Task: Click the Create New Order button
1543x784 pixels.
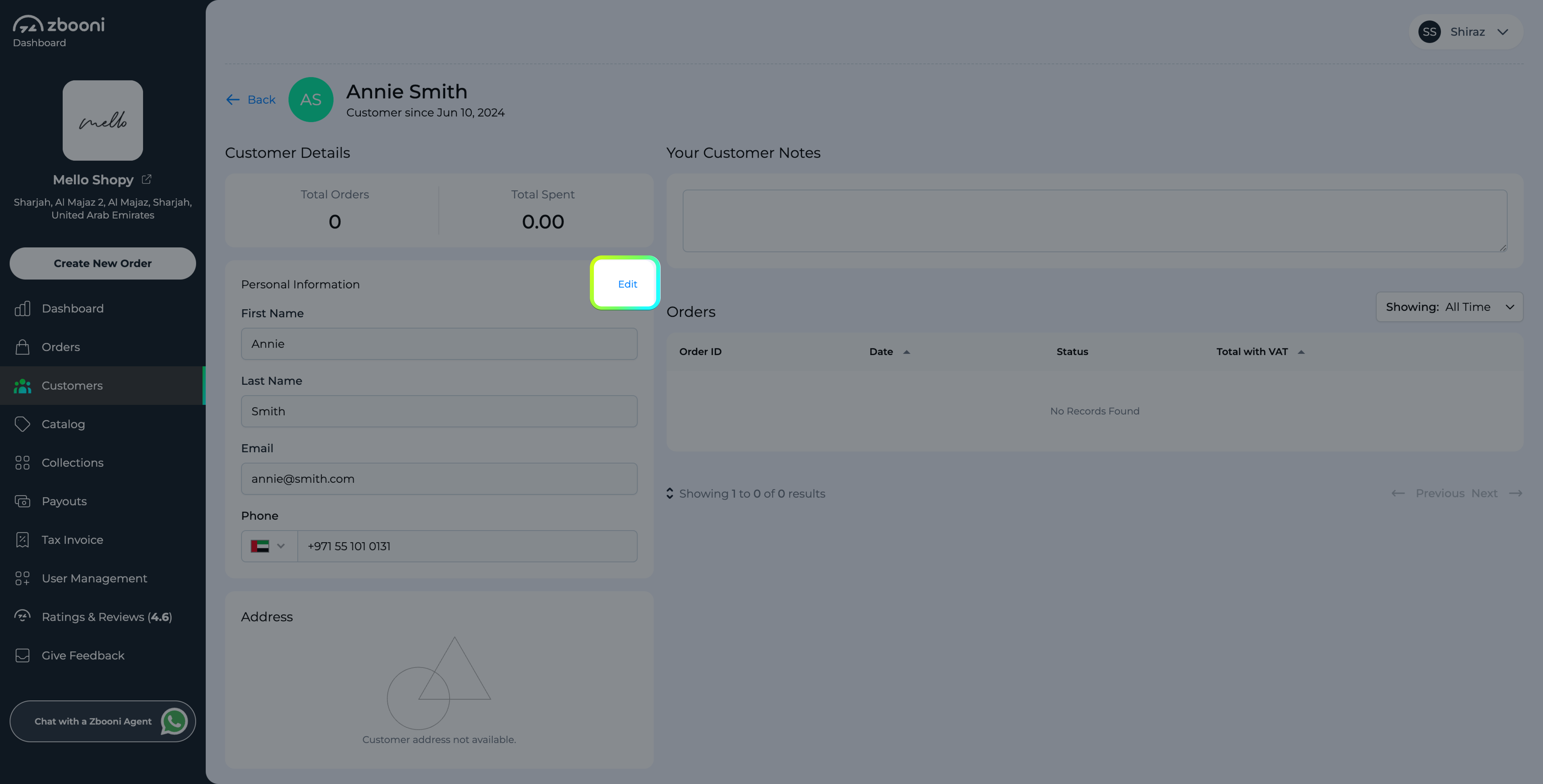Action: pyautogui.click(x=102, y=263)
